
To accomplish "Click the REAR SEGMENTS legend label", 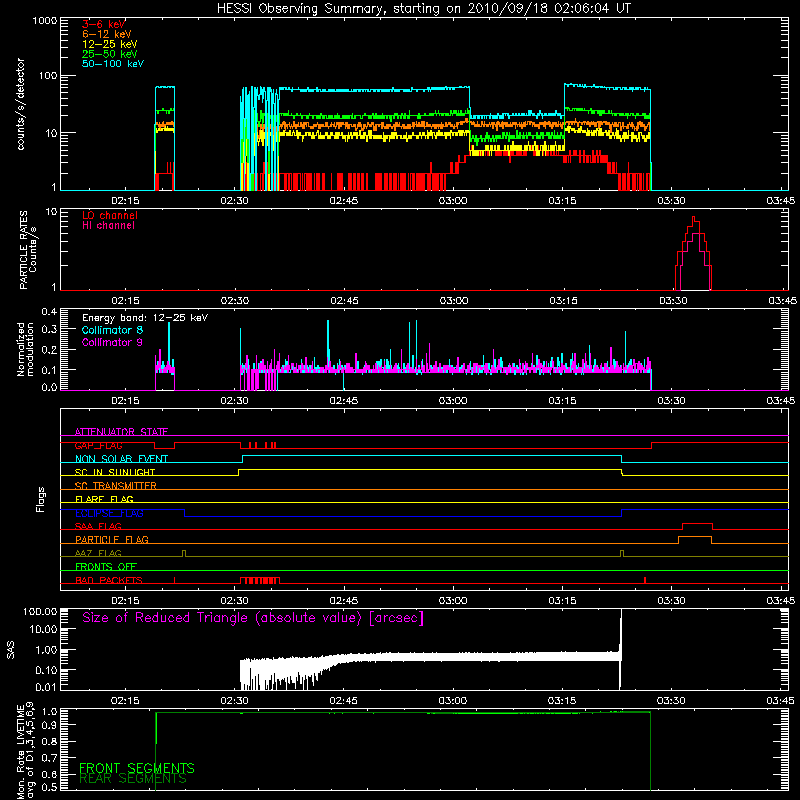I will tap(133, 779).
